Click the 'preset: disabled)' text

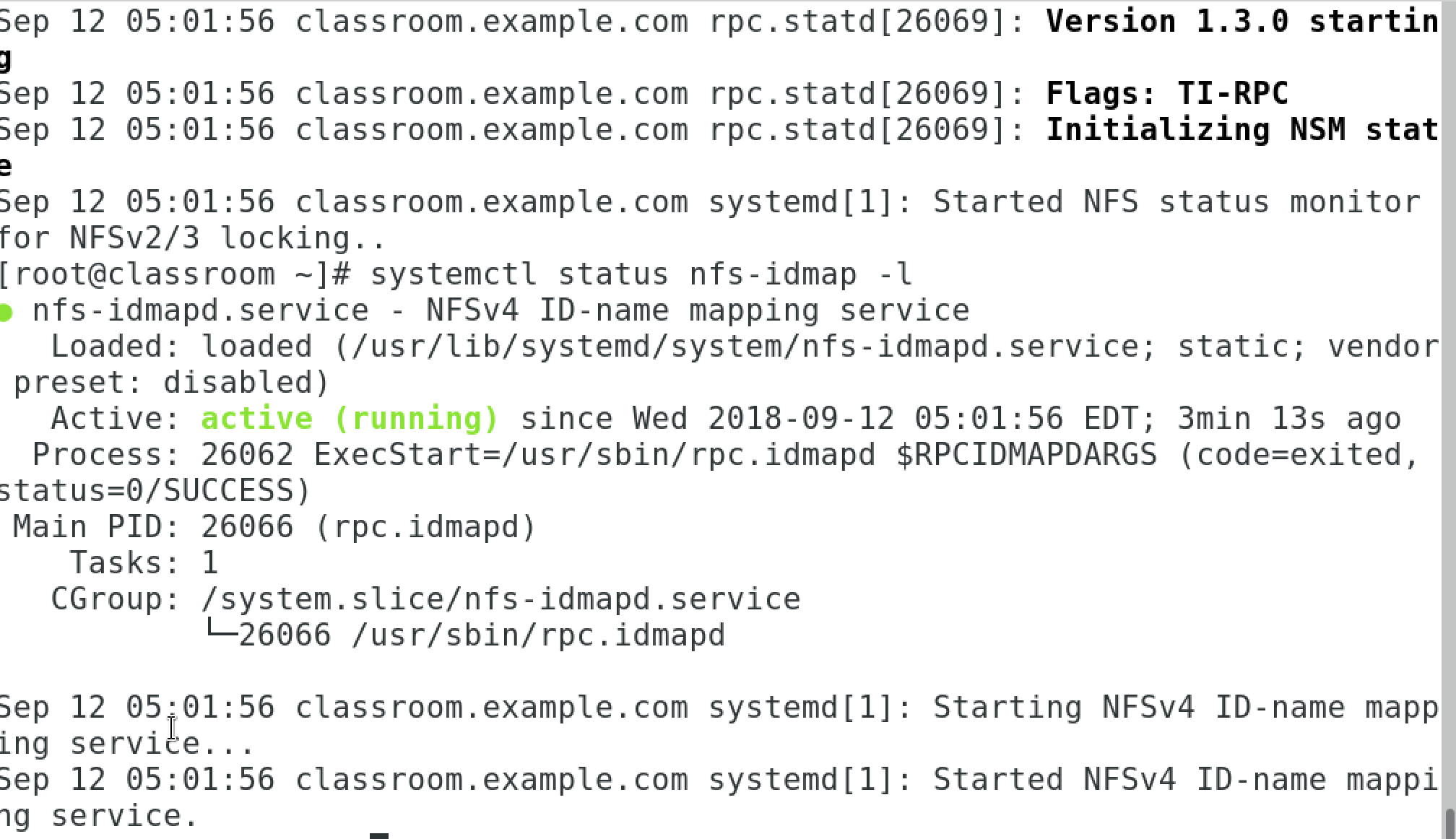point(171,383)
